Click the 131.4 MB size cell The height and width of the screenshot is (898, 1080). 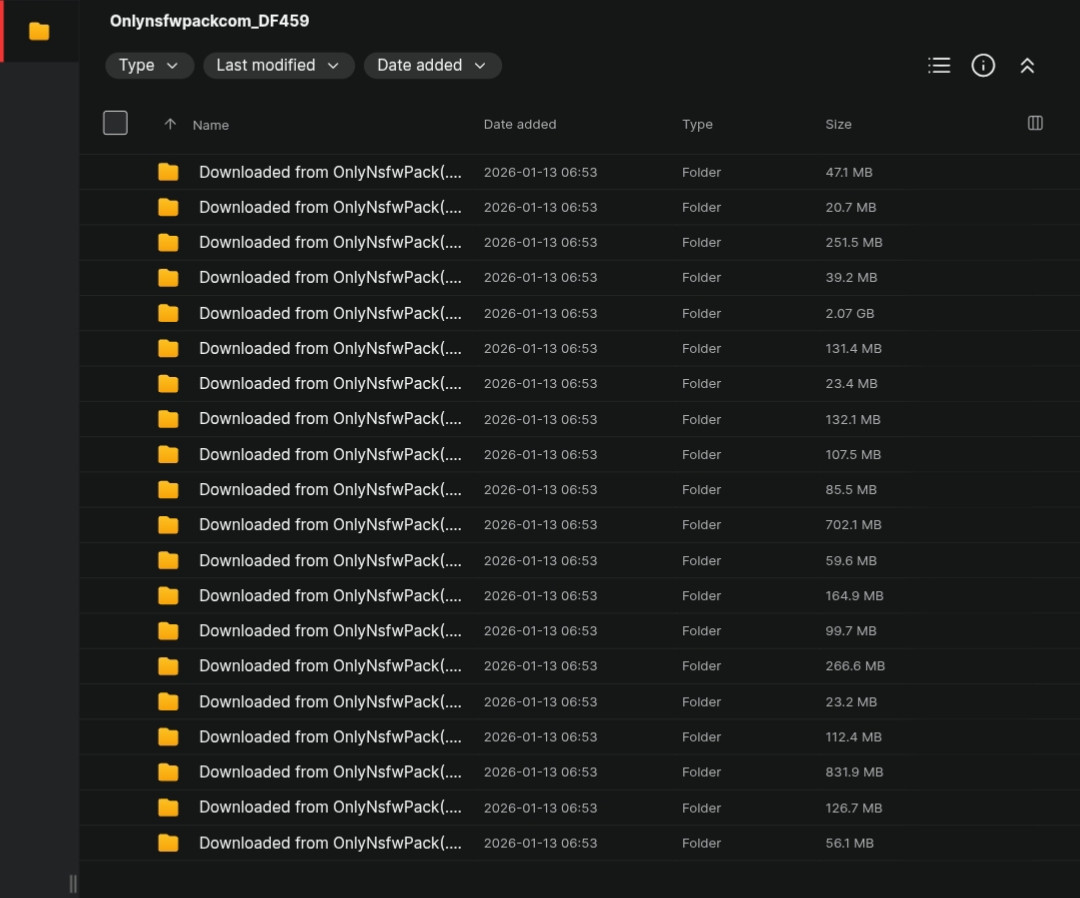point(853,348)
